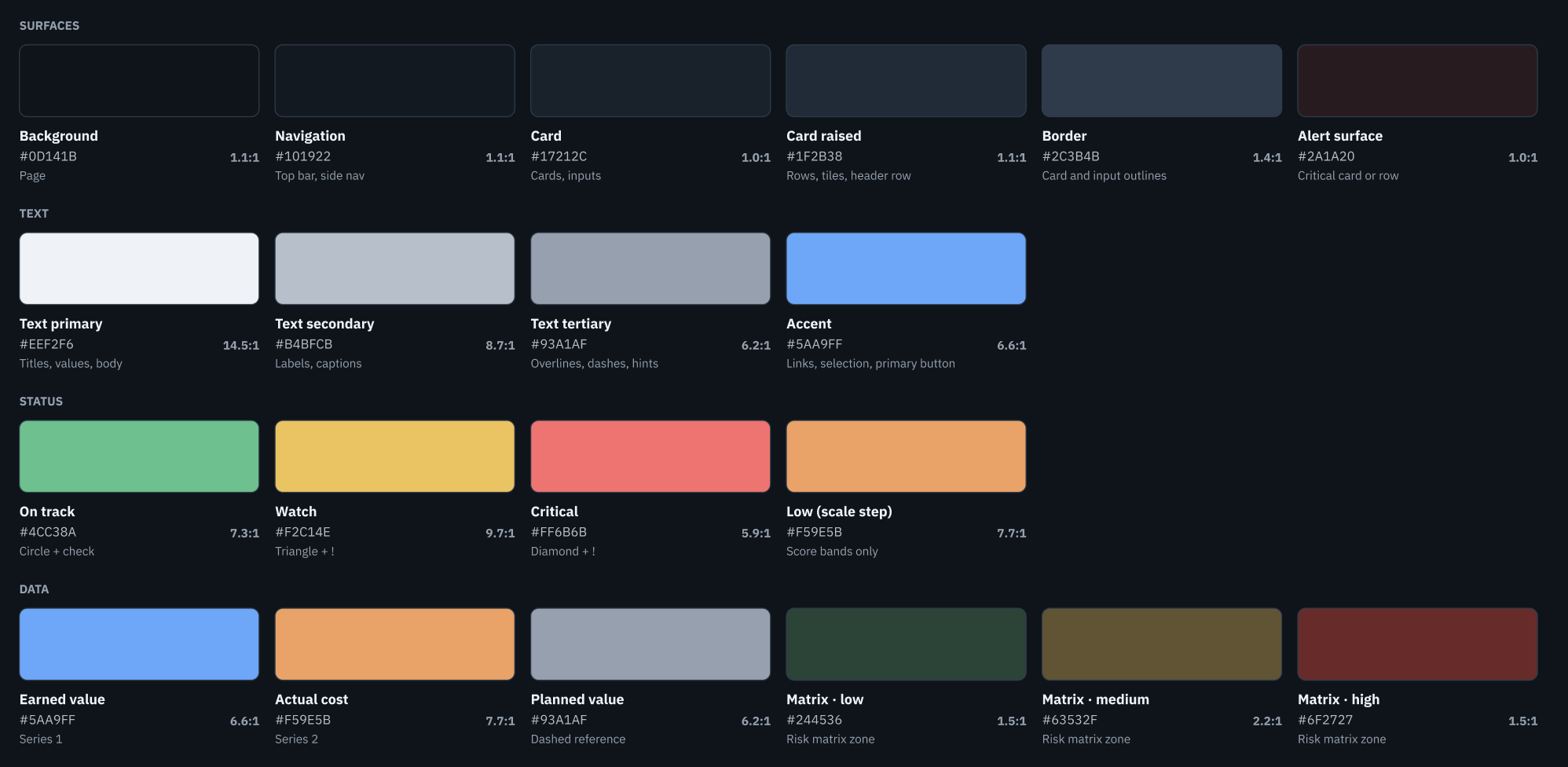Click 'Triangle + !' description

305,552
